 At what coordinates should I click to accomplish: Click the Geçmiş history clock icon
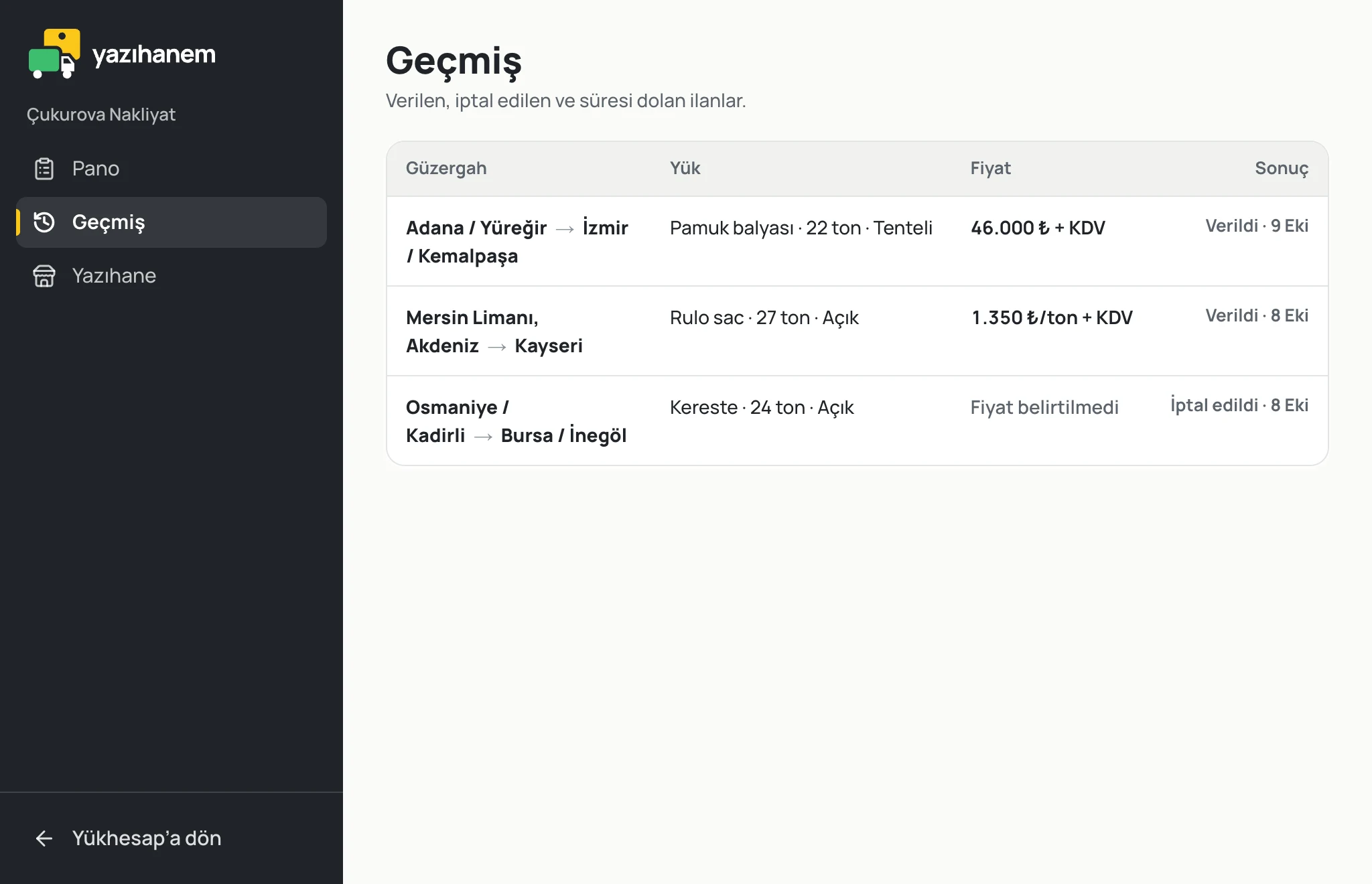(x=44, y=222)
